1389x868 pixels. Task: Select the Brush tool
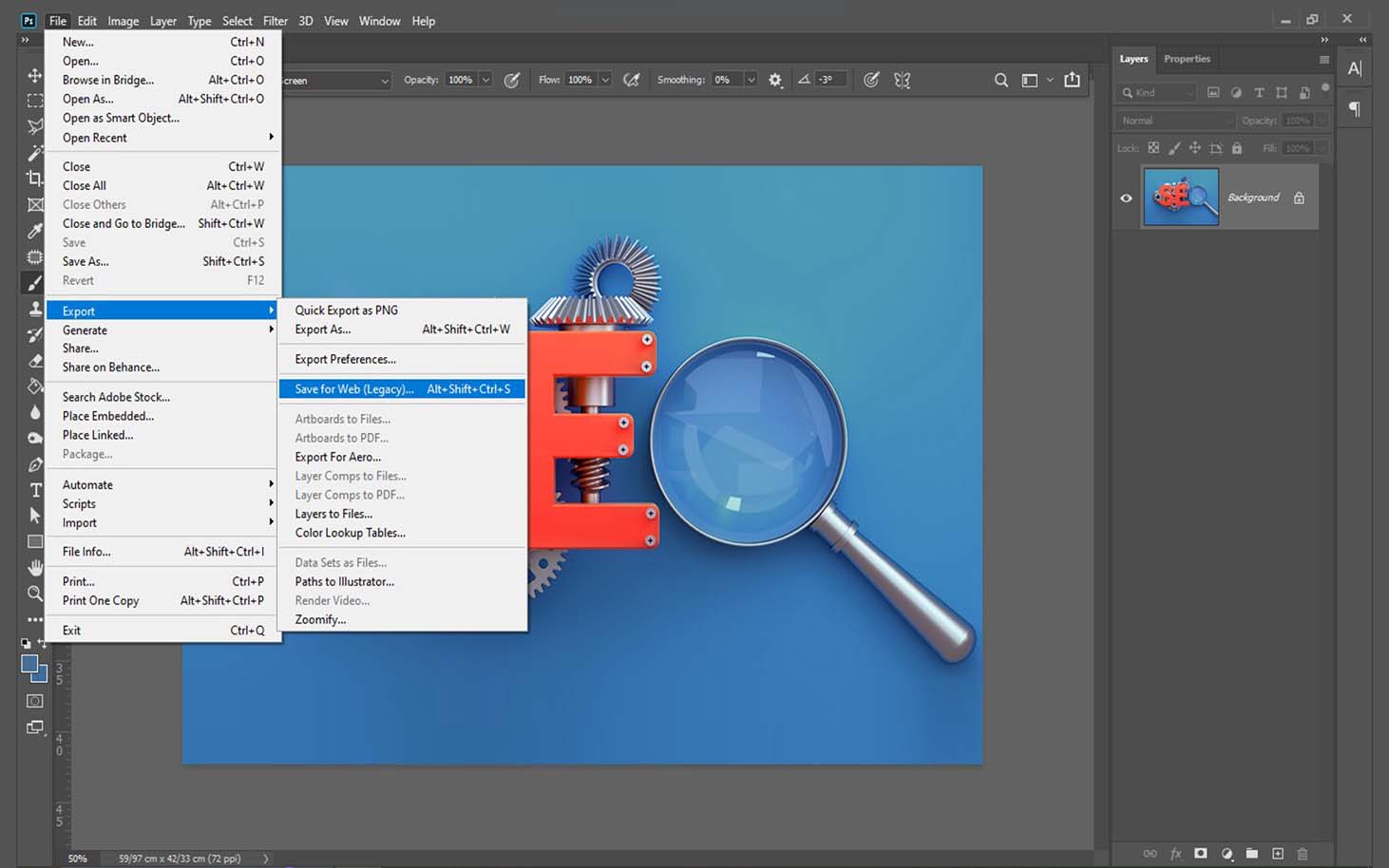coord(35,283)
